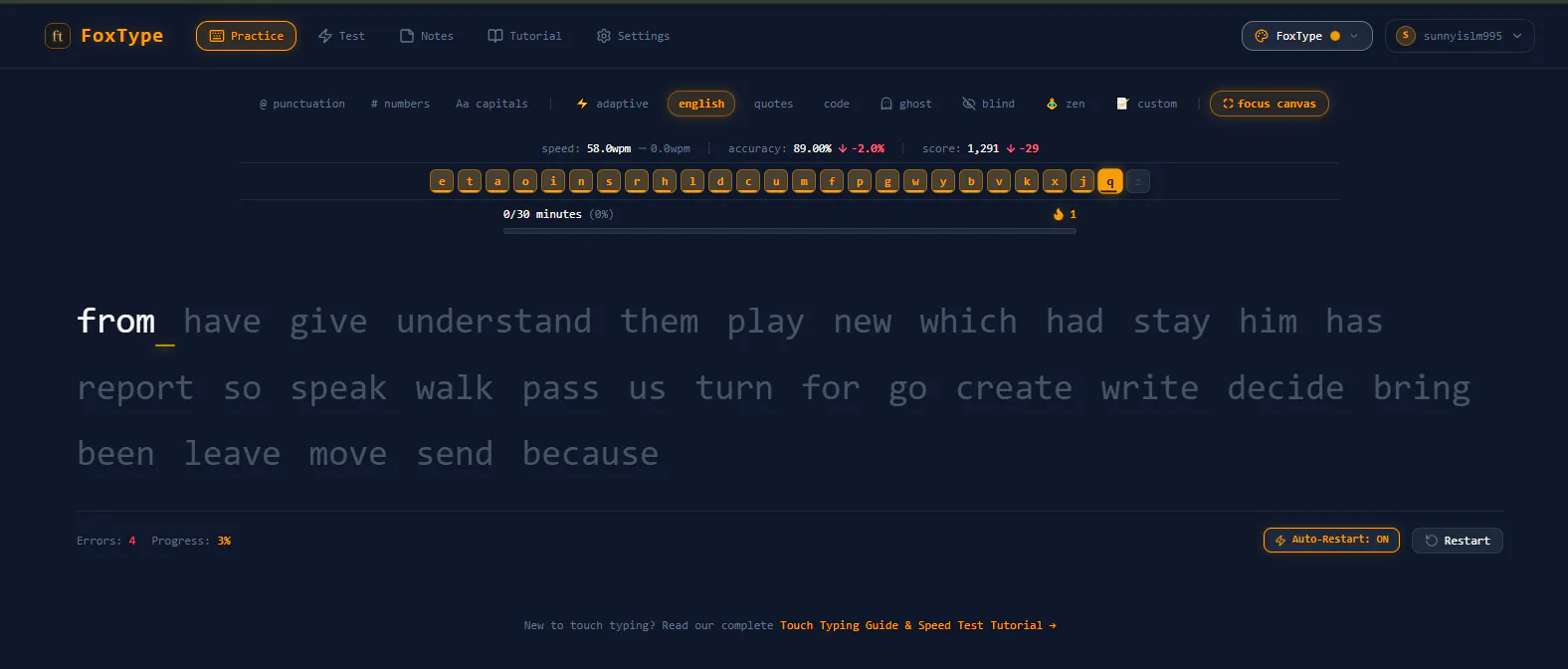This screenshot has width=1568, height=669.
Task: Toggle Auto-Restart ON button
Action: click(x=1332, y=540)
